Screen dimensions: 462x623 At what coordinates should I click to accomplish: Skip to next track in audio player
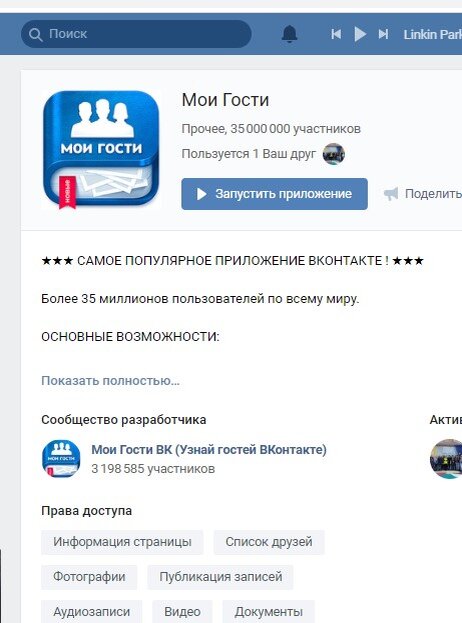tap(383, 34)
